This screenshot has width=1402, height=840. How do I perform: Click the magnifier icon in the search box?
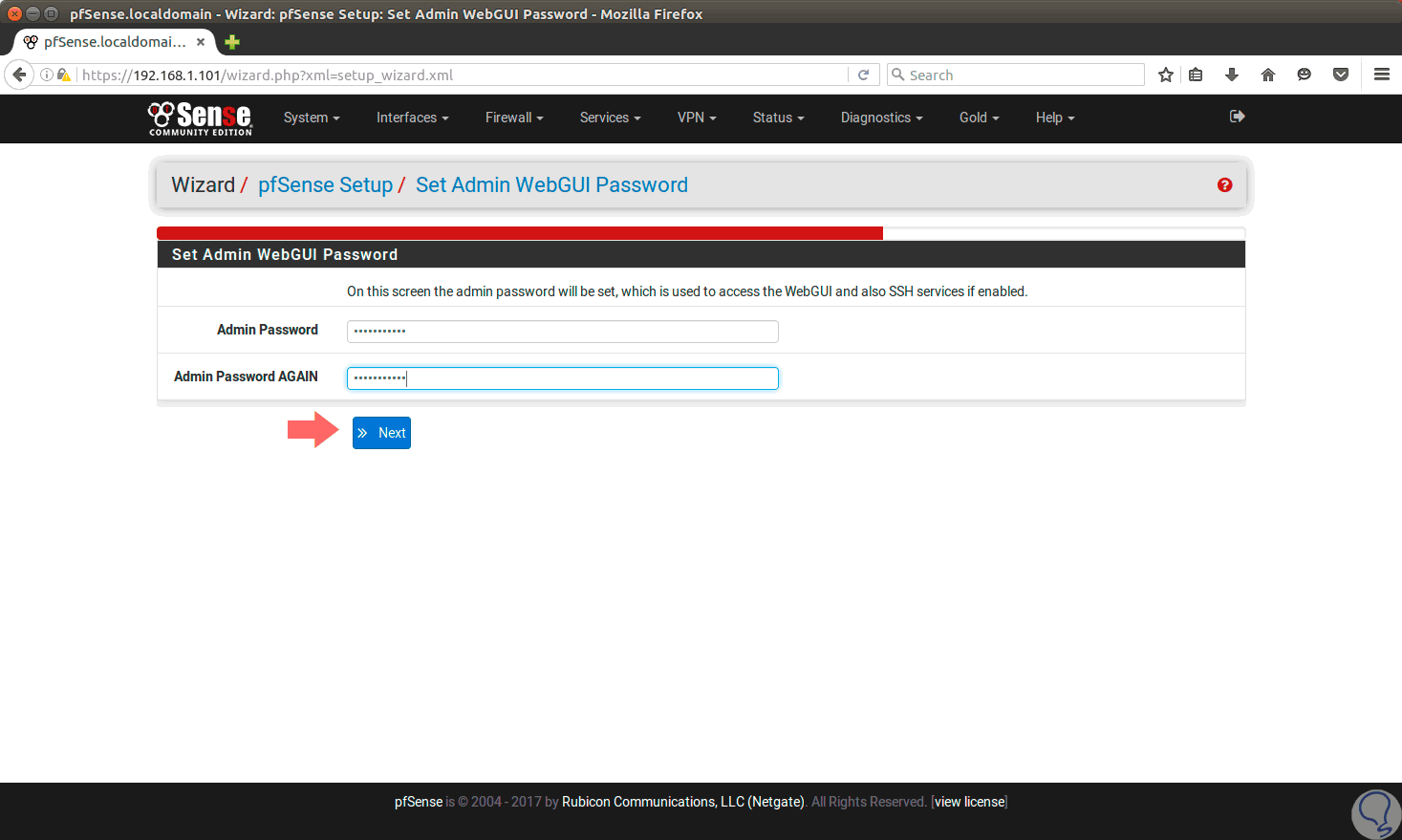(897, 75)
